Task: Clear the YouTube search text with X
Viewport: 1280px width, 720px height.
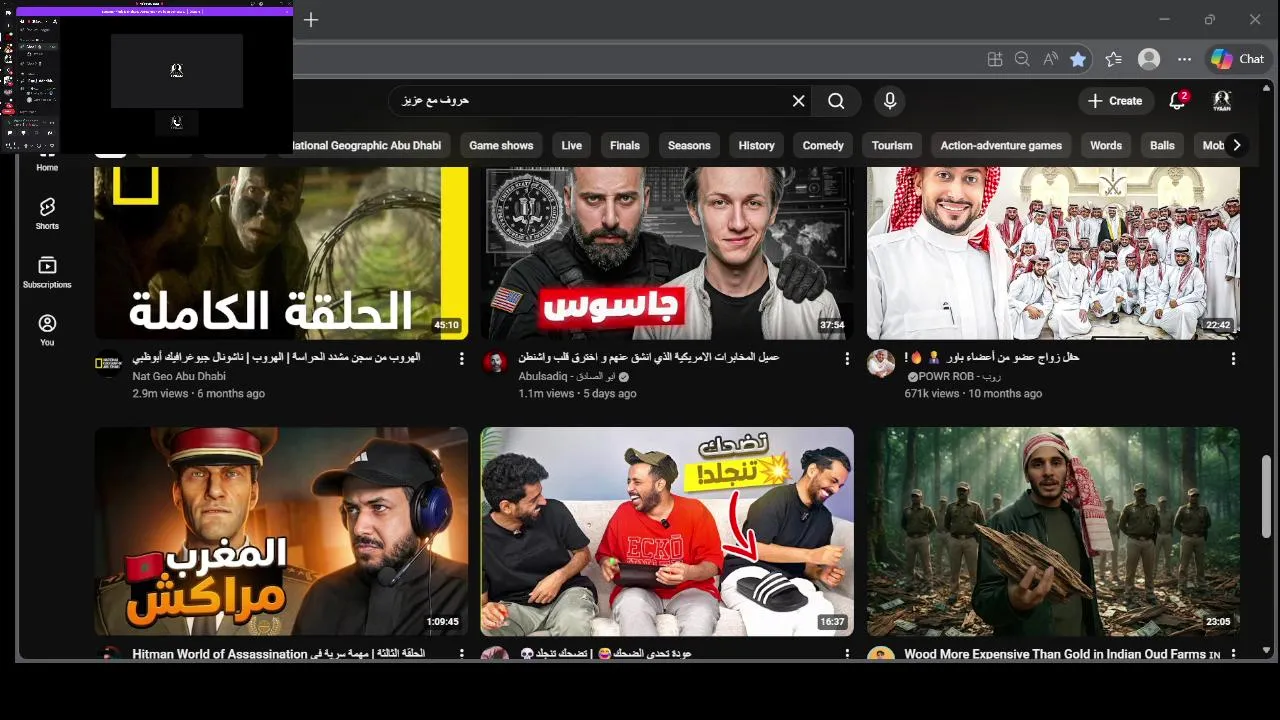Action: pyautogui.click(x=798, y=101)
